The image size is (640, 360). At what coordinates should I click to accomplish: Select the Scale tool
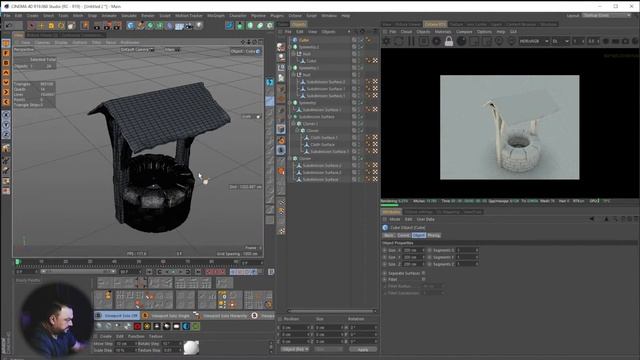click(x=51, y=26)
